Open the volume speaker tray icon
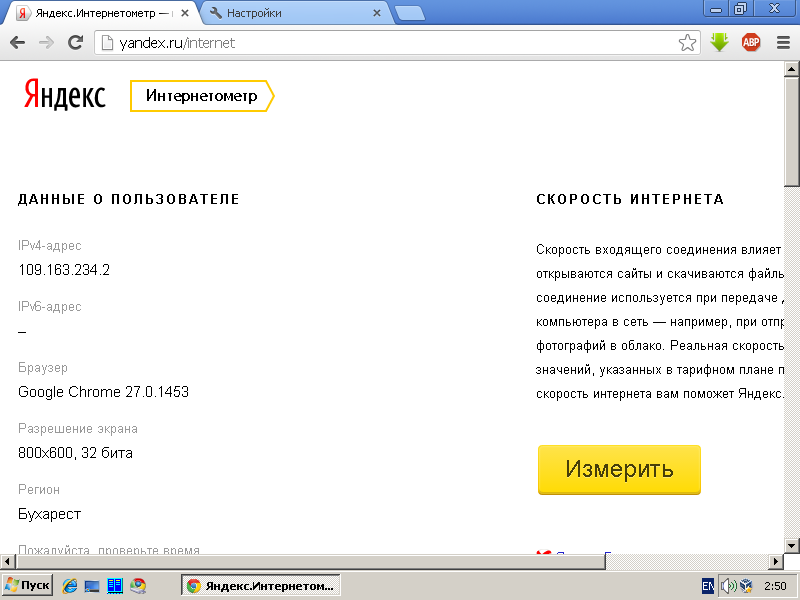Image resolution: width=800 pixels, height=600 pixels. (728, 586)
